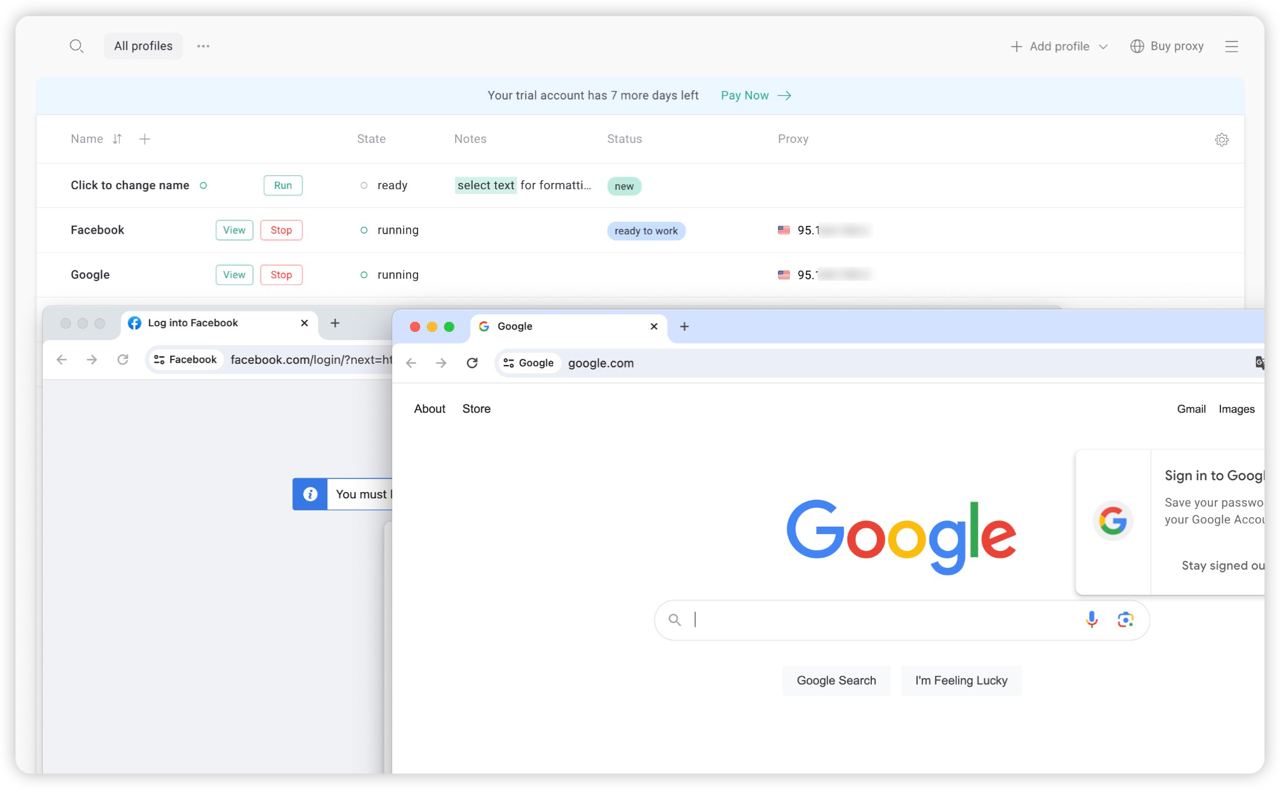Search by image with Google Lens icon

point(1125,620)
